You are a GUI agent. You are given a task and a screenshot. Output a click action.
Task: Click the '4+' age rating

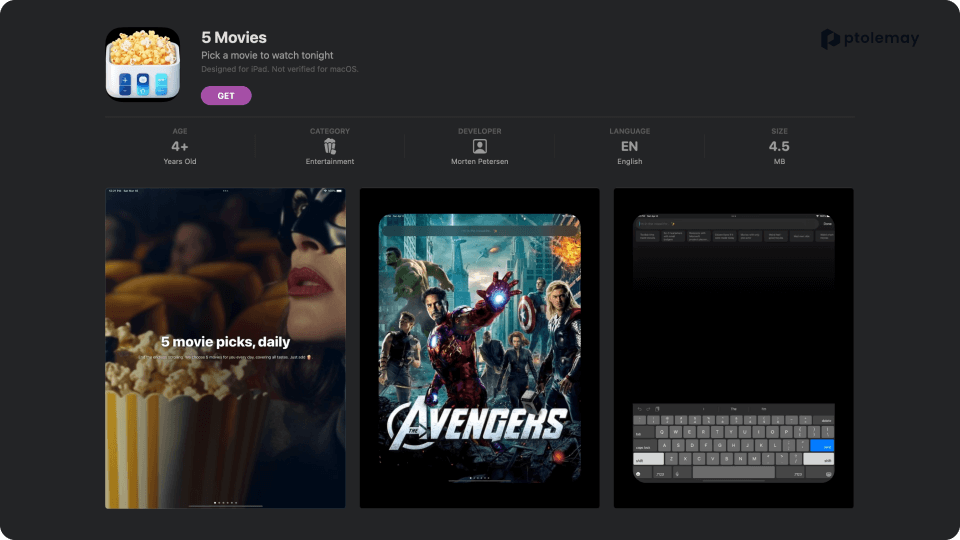coord(179,146)
